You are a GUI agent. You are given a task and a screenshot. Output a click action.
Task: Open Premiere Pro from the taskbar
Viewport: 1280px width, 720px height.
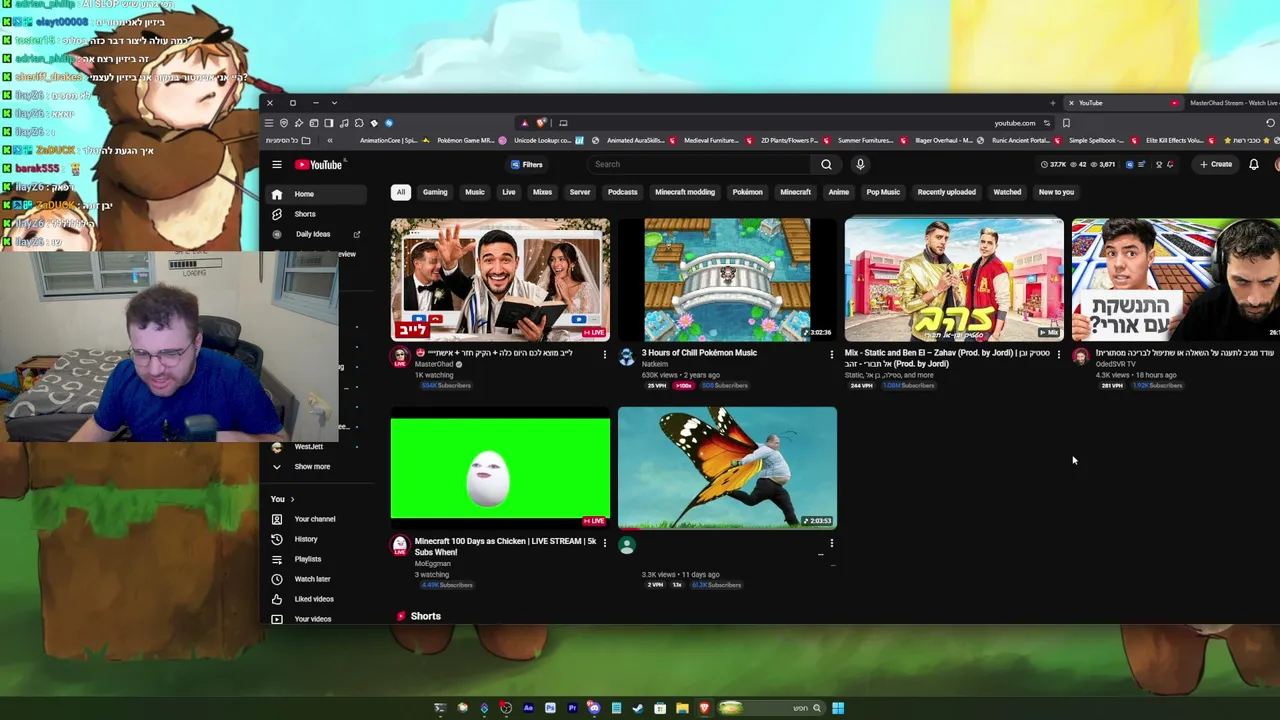coord(572,708)
